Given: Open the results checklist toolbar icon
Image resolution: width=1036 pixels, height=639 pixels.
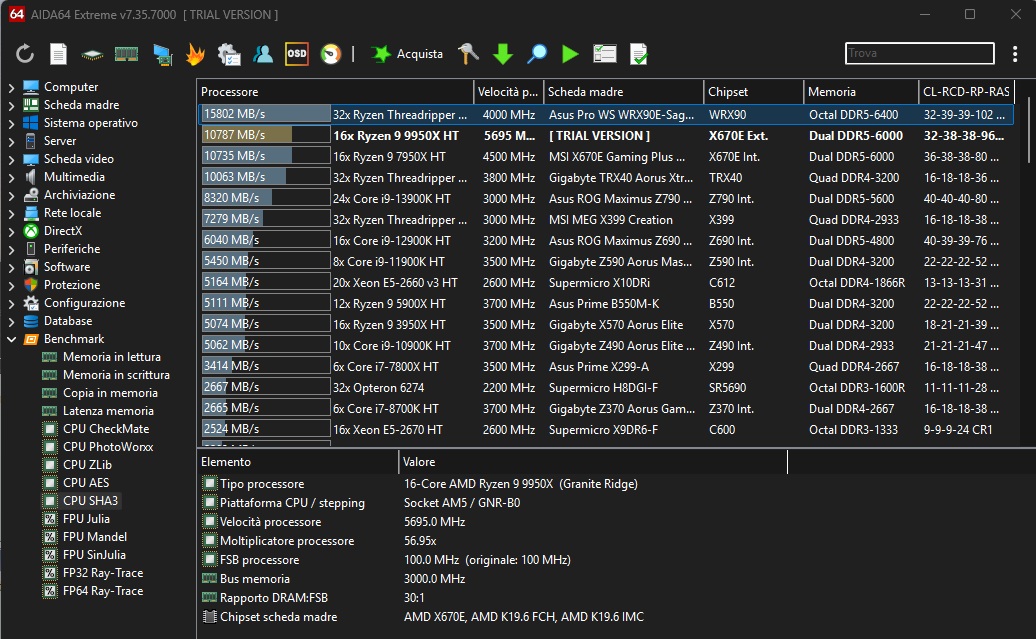Looking at the screenshot, I should tap(605, 54).
